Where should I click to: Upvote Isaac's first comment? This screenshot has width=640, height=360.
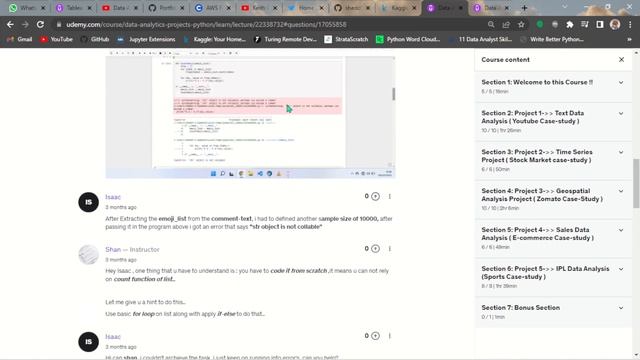pyautogui.click(x=375, y=197)
